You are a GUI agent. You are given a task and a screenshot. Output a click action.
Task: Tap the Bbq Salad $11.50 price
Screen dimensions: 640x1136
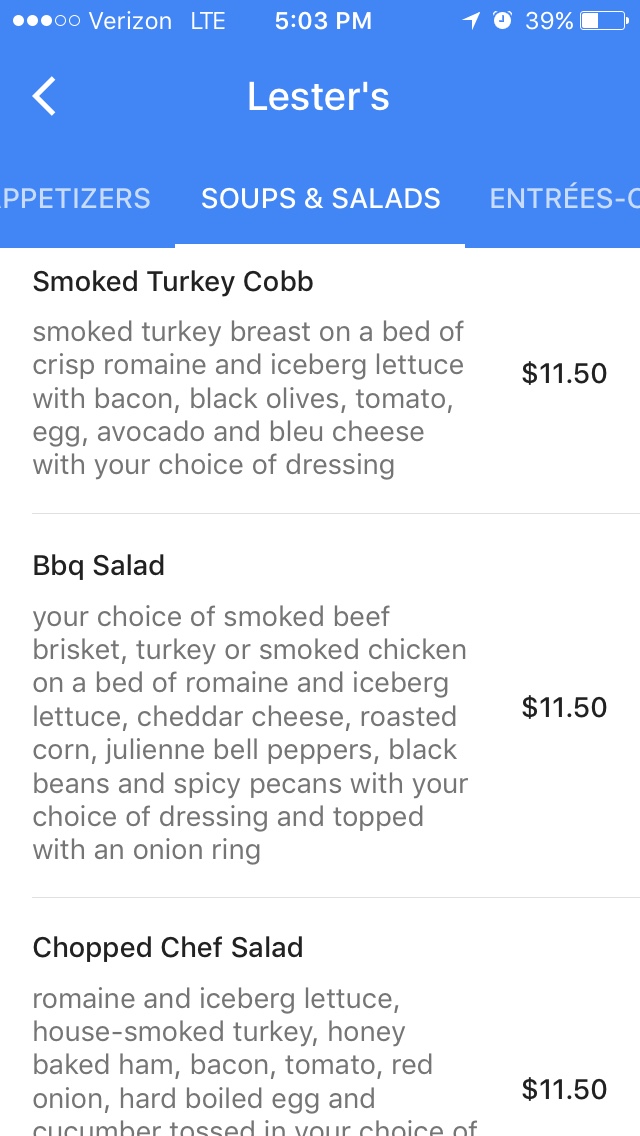(x=564, y=708)
